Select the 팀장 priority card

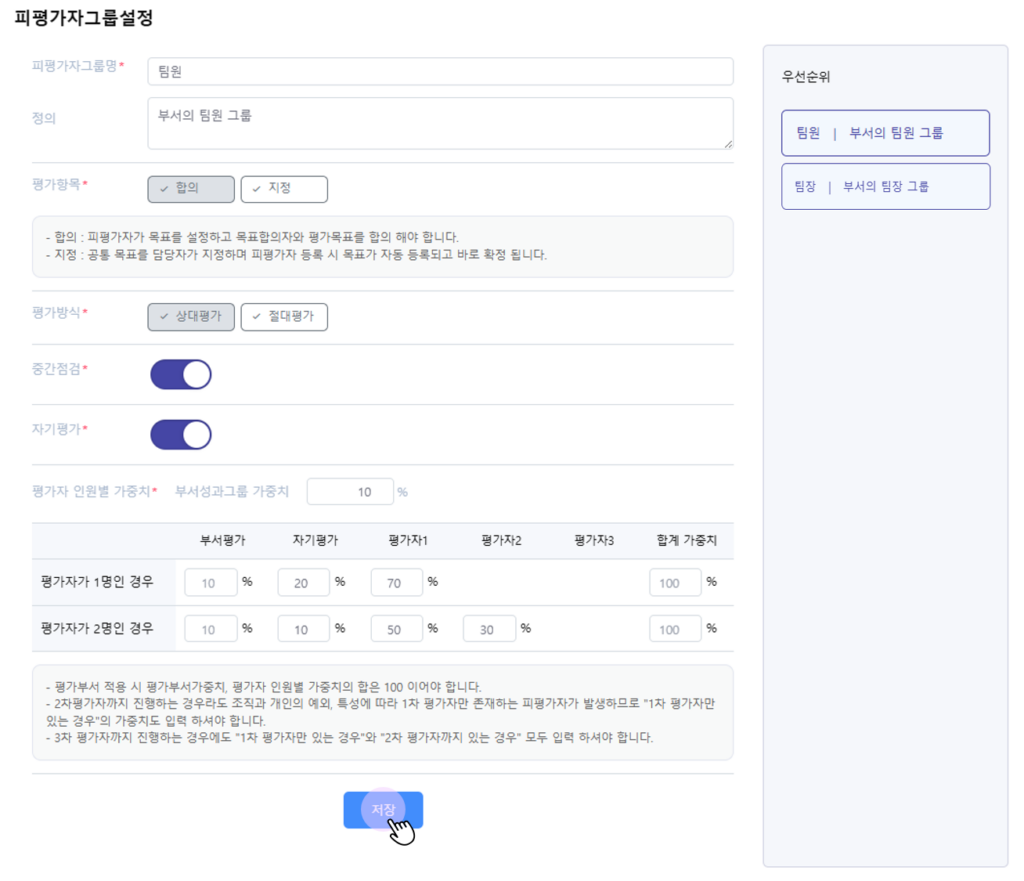pos(885,187)
